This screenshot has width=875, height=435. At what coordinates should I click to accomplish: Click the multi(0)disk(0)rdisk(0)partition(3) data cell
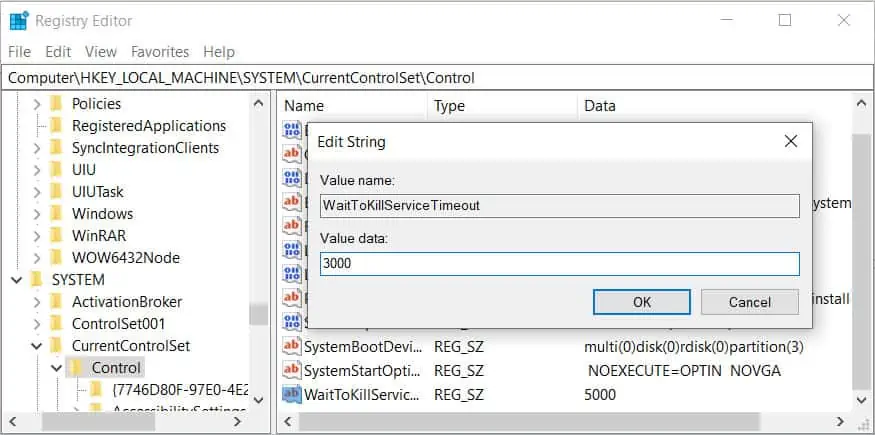click(694, 347)
